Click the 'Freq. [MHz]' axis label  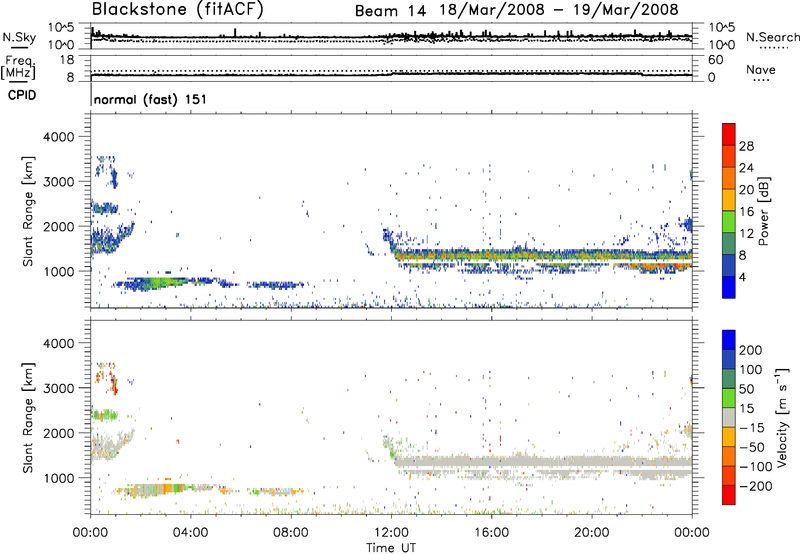tap(18, 67)
